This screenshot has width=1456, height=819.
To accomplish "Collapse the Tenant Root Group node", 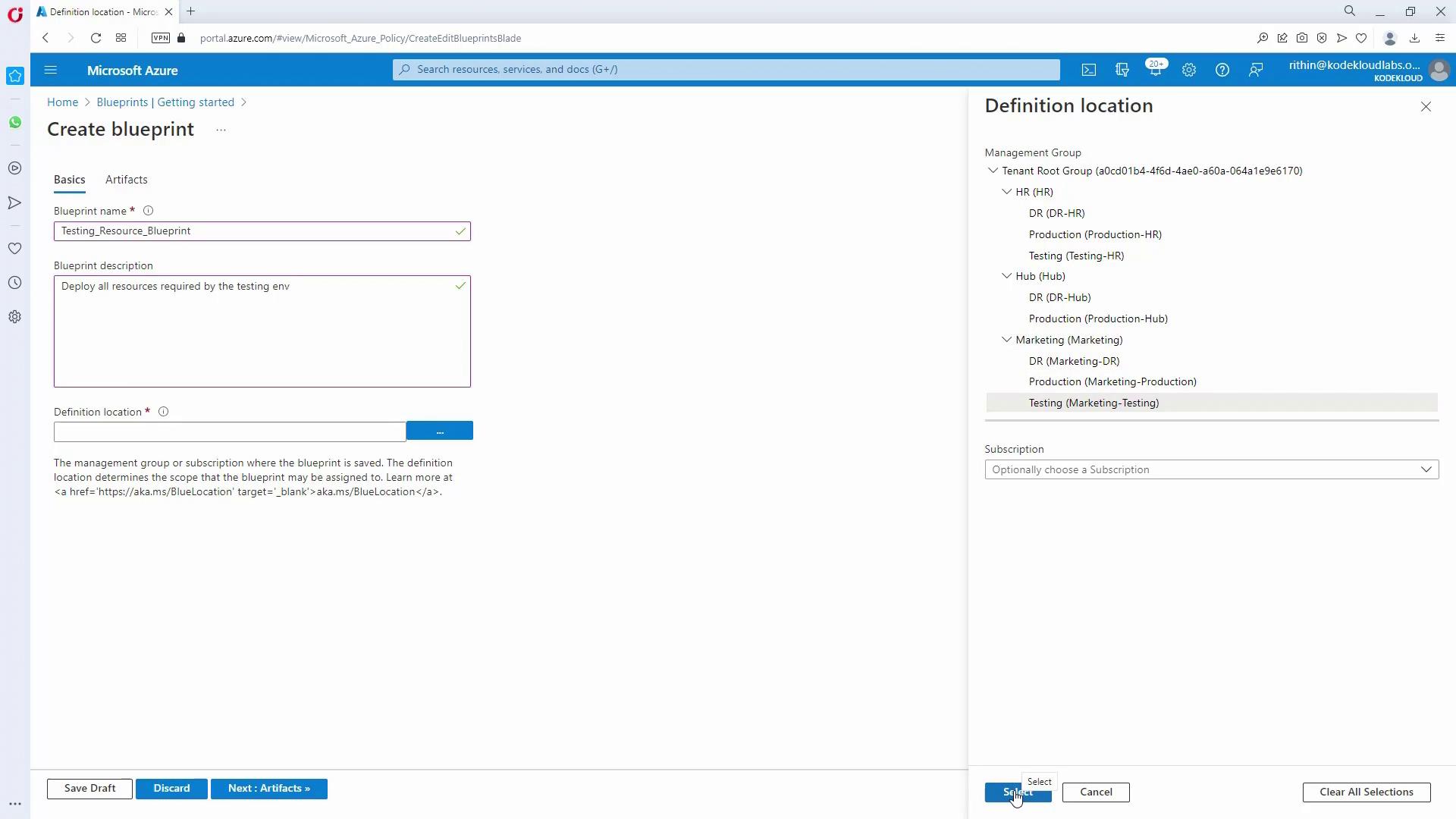I will (993, 171).
